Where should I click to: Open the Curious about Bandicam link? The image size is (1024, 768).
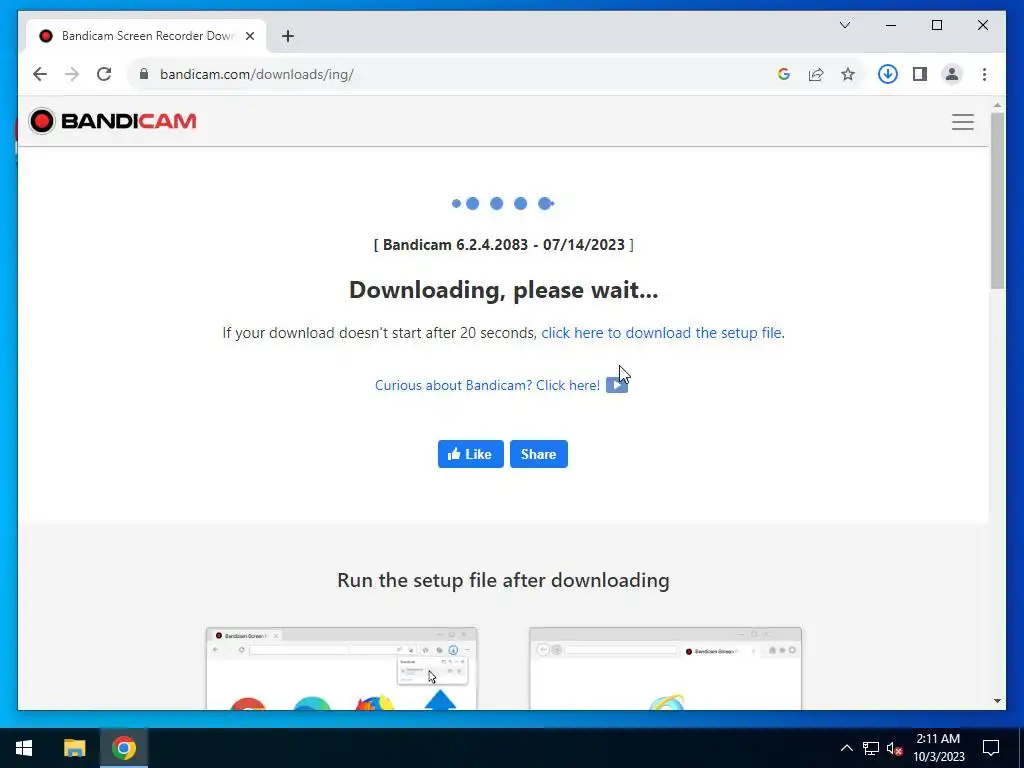tap(487, 385)
